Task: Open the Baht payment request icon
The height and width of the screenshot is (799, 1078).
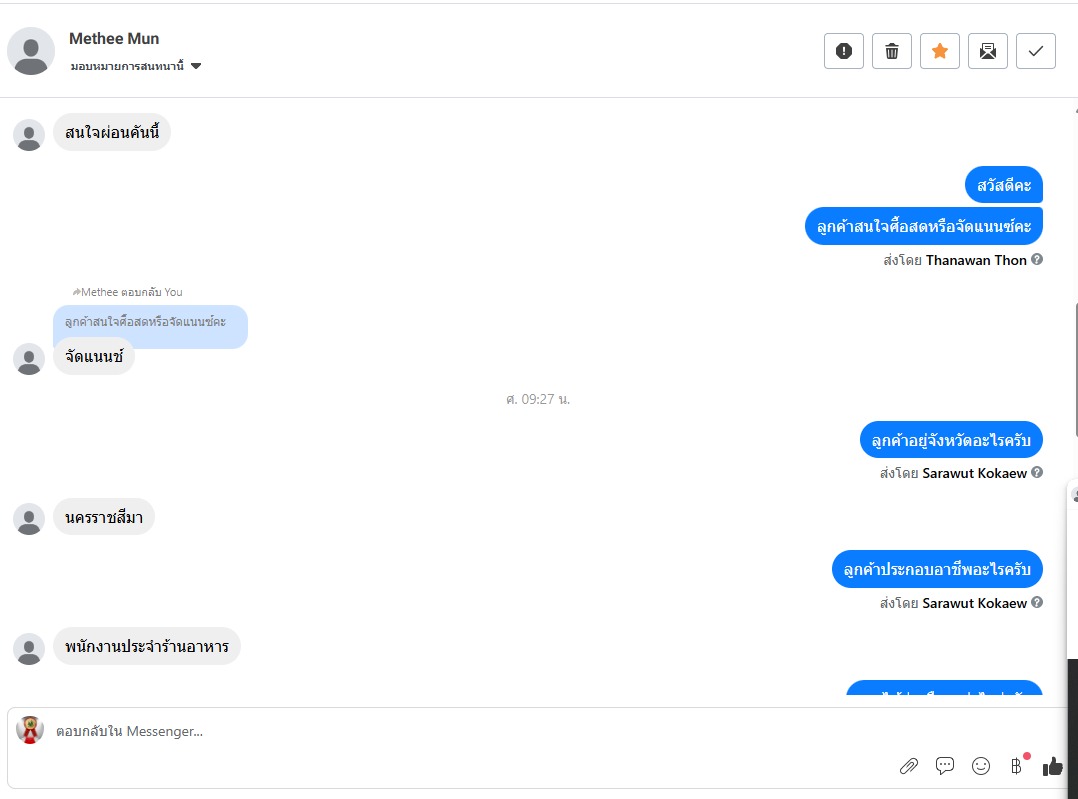Action: (1017, 766)
